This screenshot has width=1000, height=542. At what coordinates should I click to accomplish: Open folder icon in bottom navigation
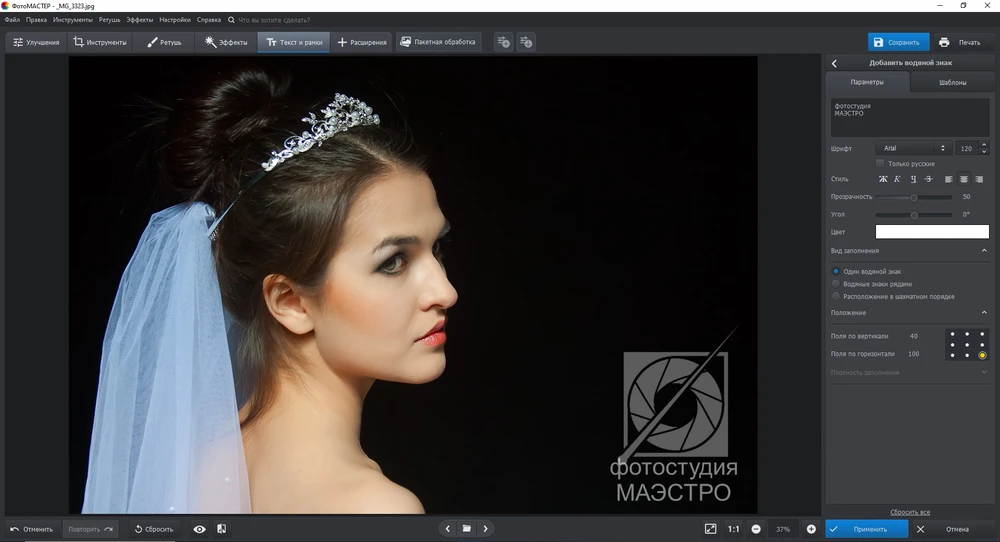[x=466, y=529]
